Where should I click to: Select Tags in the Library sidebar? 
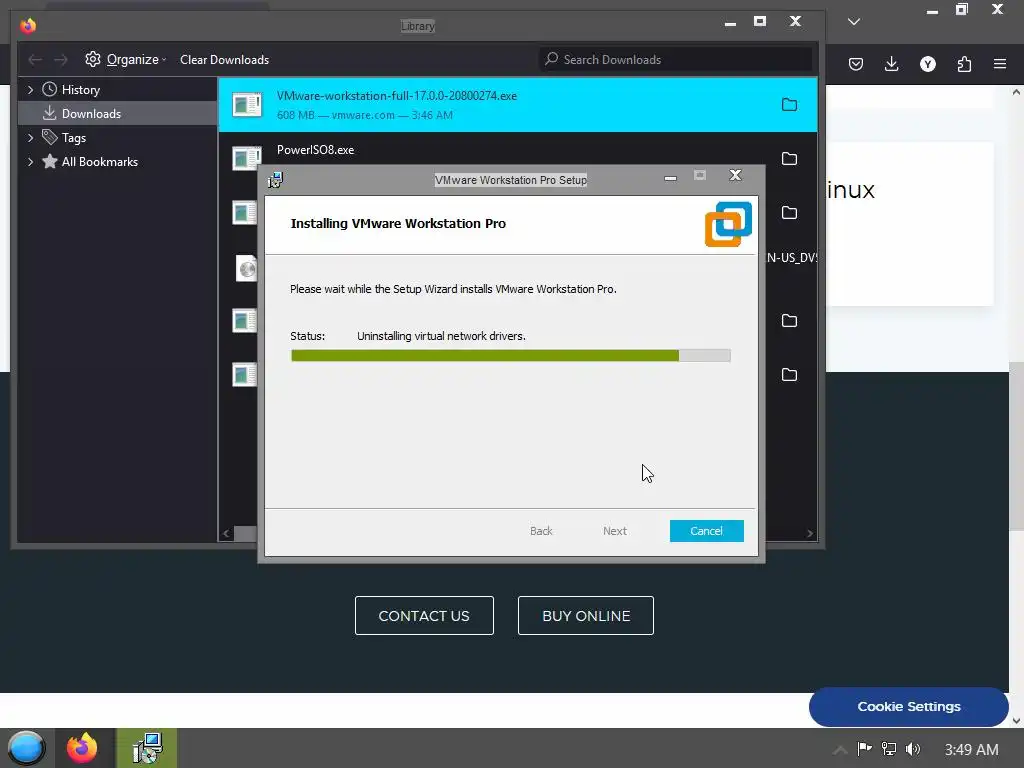point(74,138)
